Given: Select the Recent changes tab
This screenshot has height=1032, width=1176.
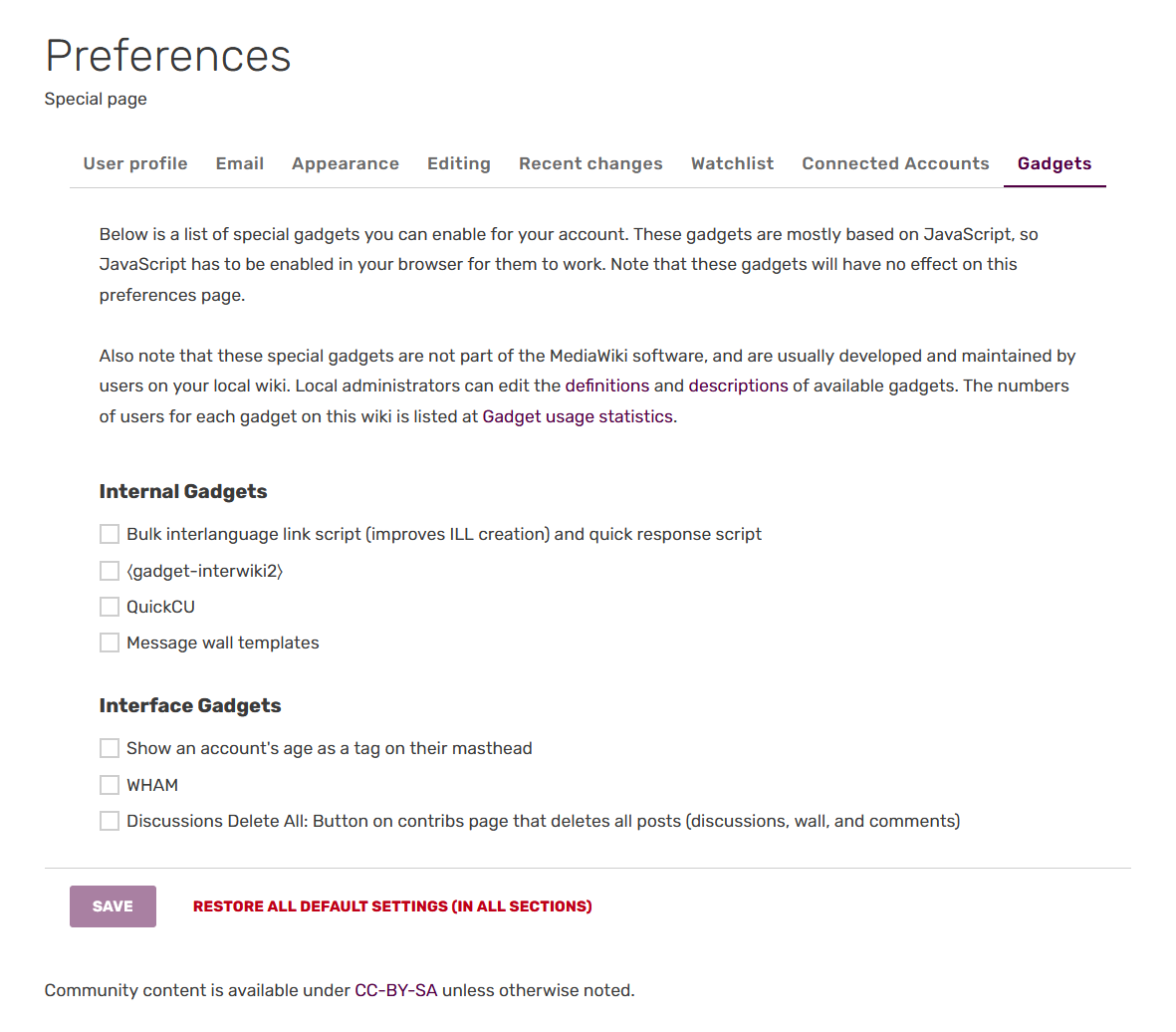Looking at the screenshot, I should tap(590, 163).
